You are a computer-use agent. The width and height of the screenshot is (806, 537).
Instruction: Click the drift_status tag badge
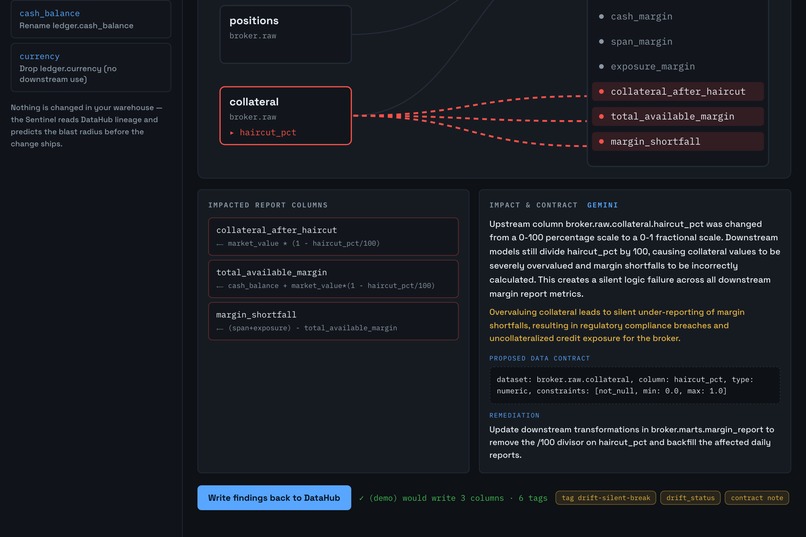pos(690,497)
